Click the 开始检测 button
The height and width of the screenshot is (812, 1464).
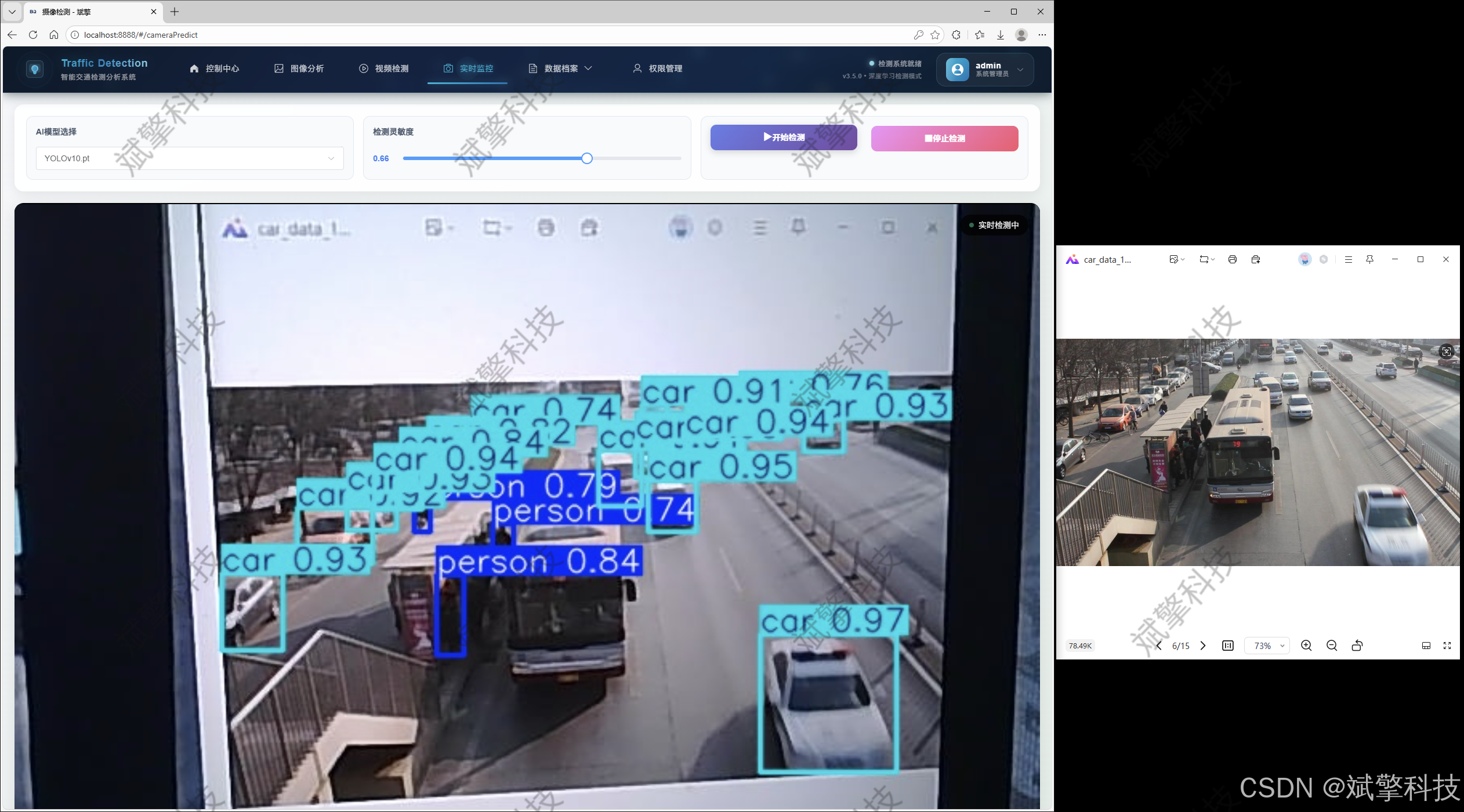pos(784,137)
